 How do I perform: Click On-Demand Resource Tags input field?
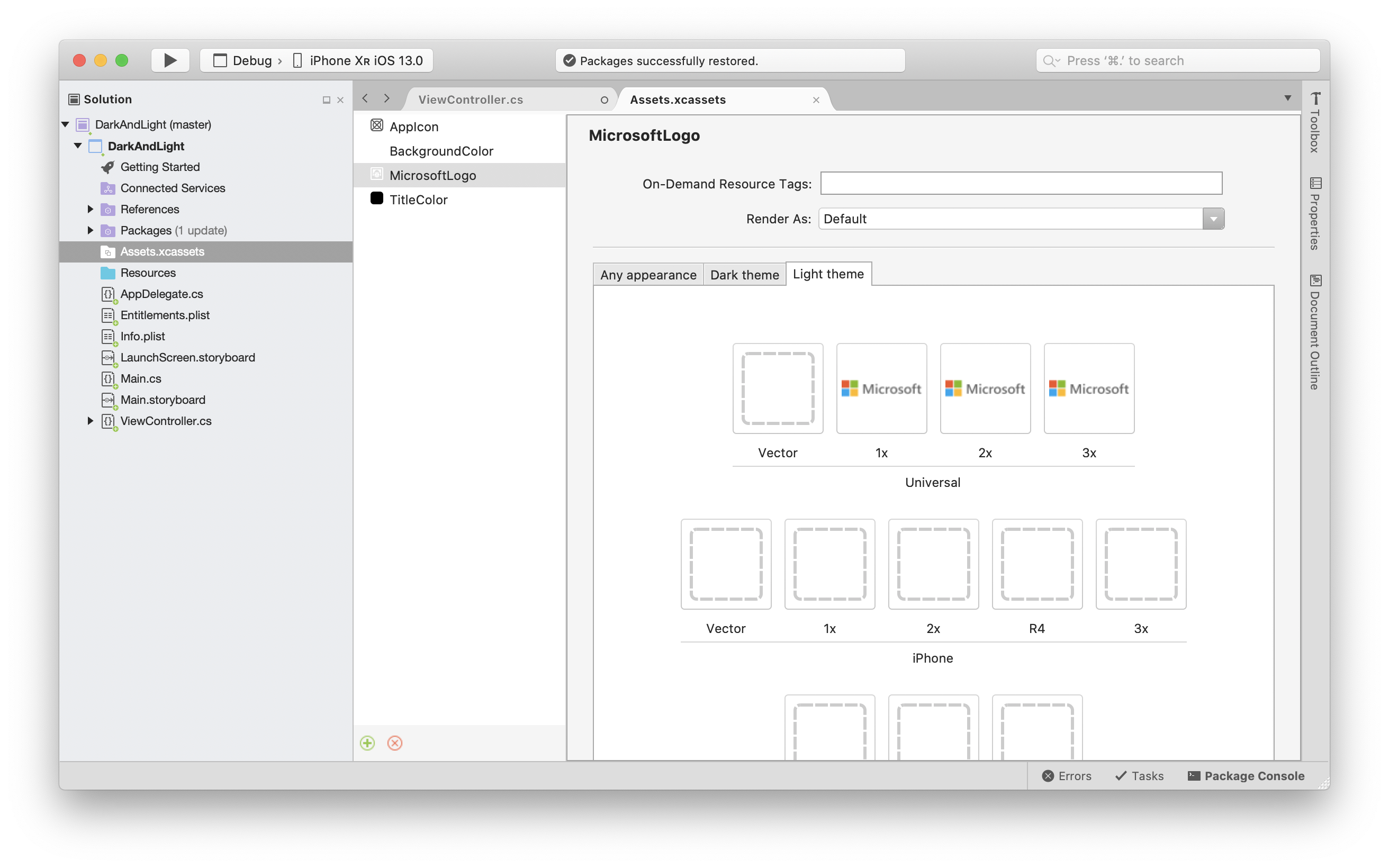(1020, 183)
